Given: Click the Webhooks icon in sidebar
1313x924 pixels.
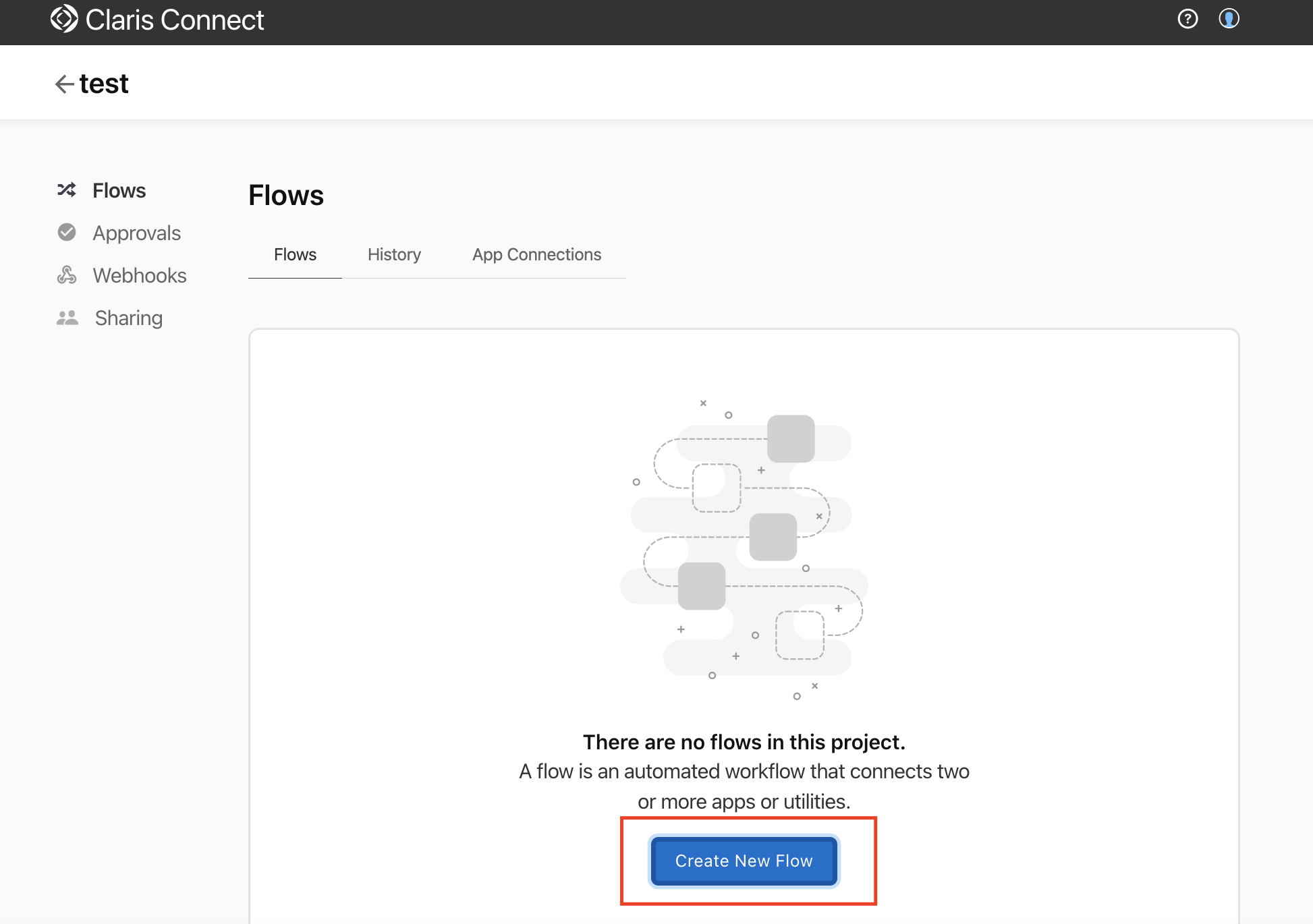Looking at the screenshot, I should (66, 275).
